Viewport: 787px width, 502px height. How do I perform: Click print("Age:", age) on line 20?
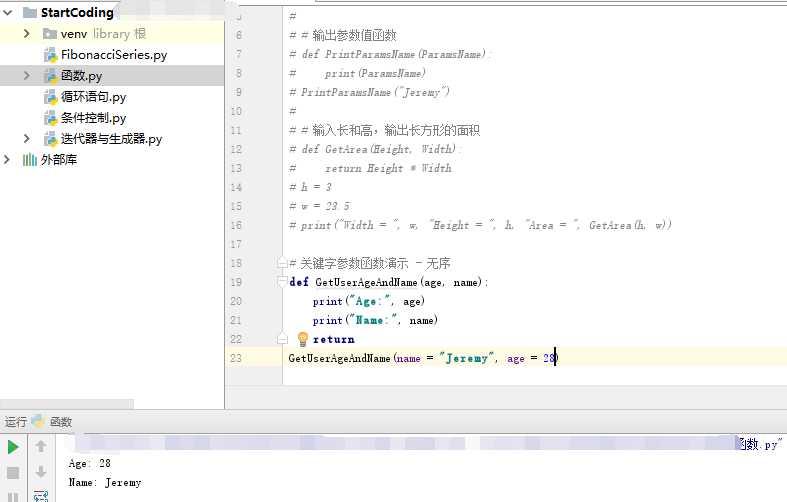(368, 301)
